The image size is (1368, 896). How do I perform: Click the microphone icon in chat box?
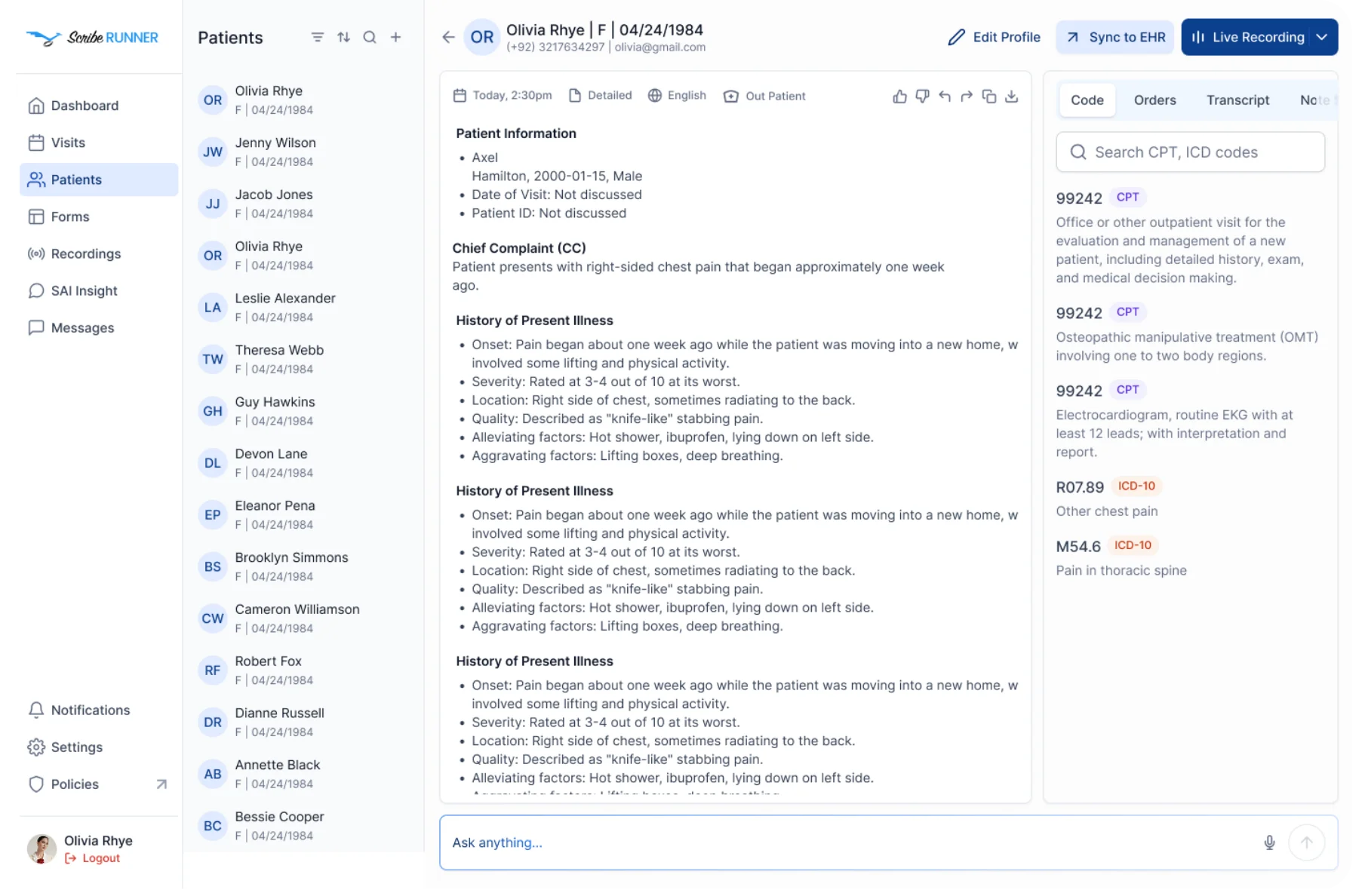pyautogui.click(x=1269, y=842)
